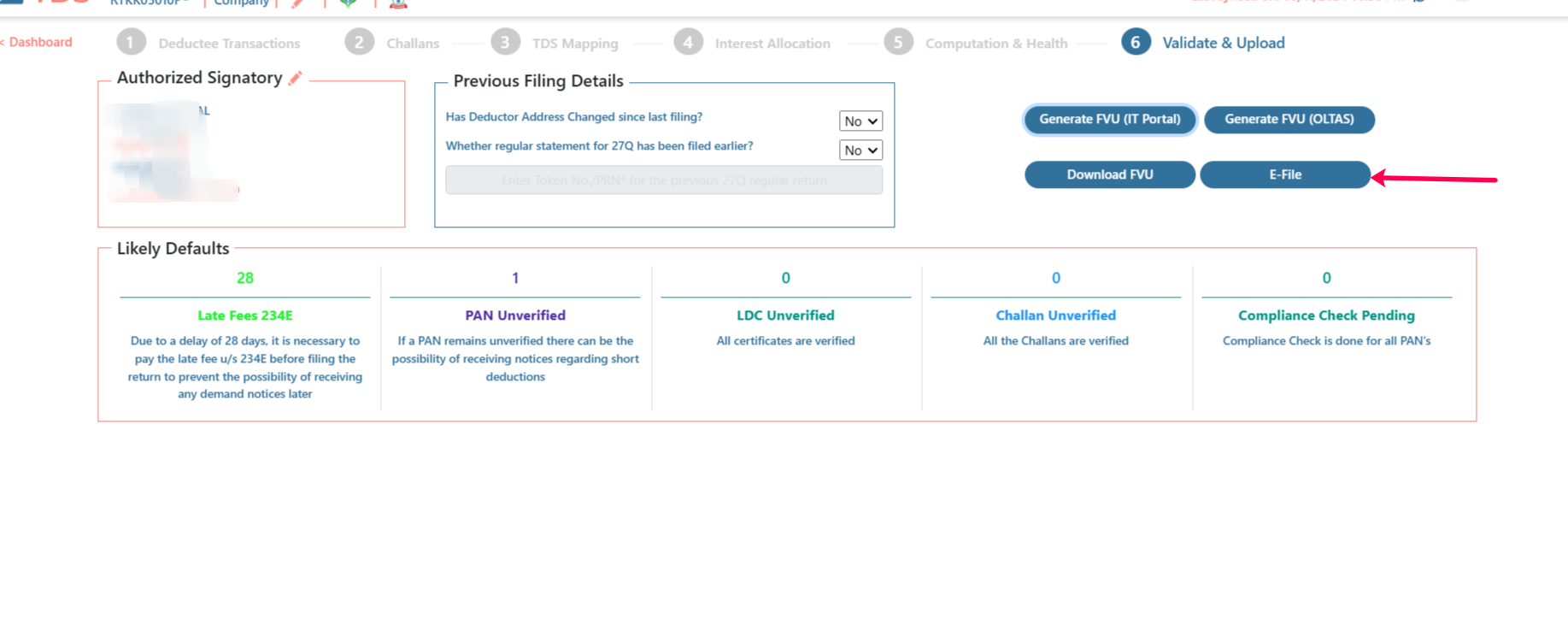This screenshot has width=1568, height=625.
Task: Click 'Compliance Check is done for all PAN's'
Action: tap(1326, 341)
